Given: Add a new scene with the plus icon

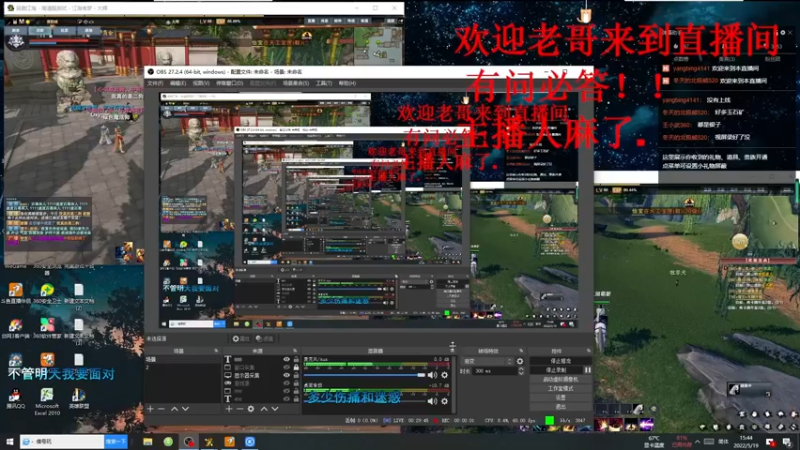Looking at the screenshot, I should point(151,409).
